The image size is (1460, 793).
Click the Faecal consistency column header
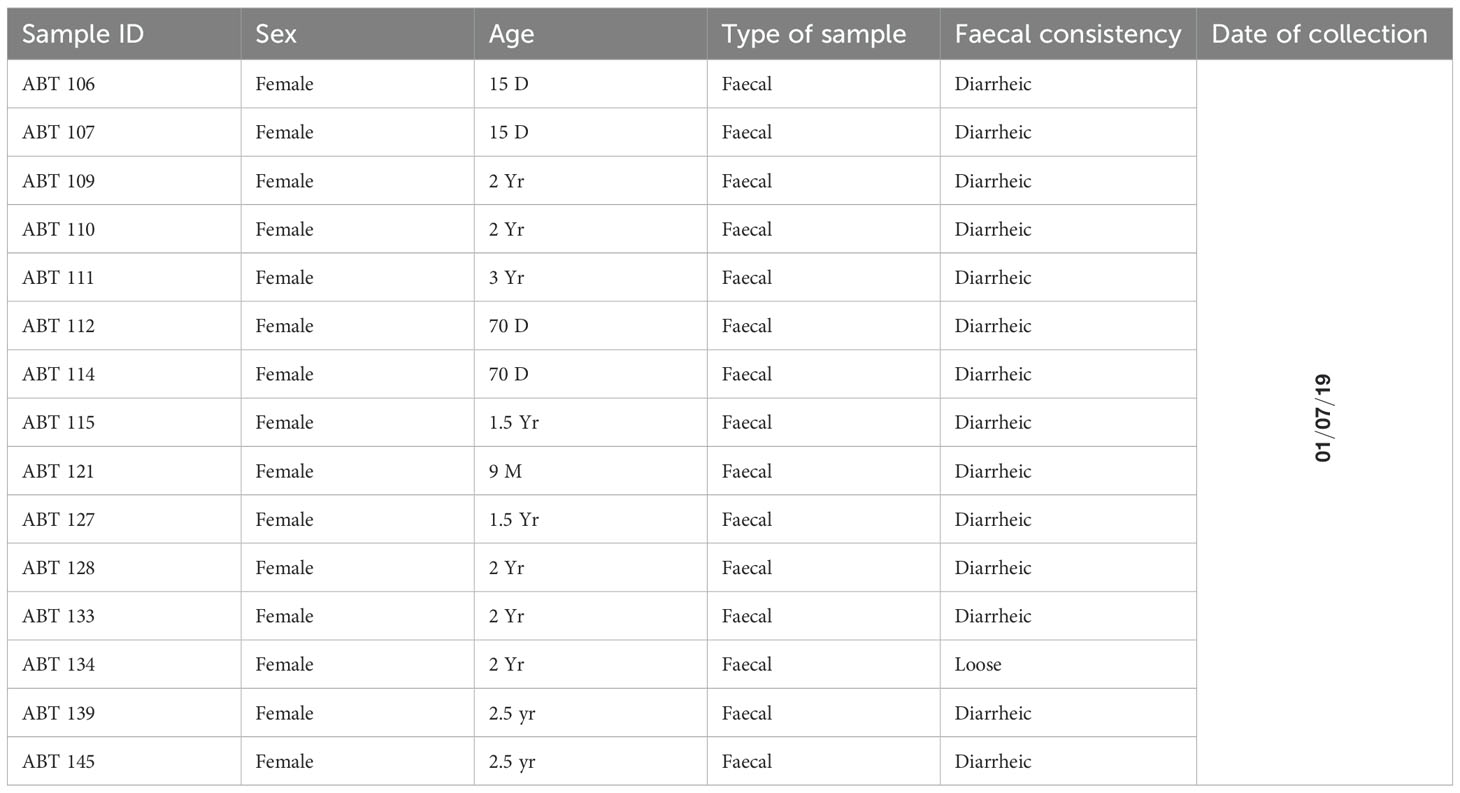(1068, 34)
